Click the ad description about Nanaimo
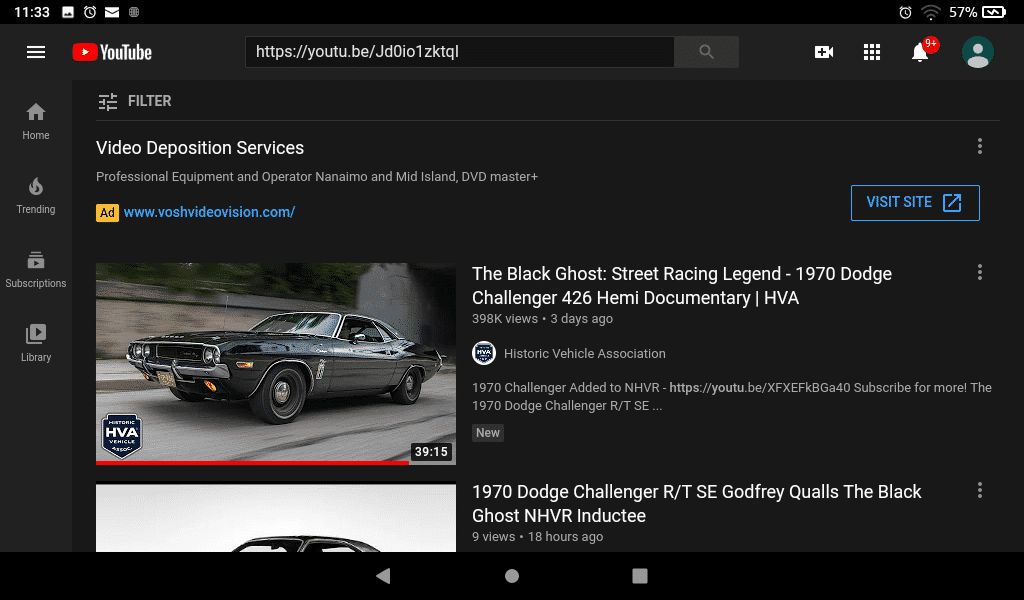This screenshot has height=600, width=1024. (317, 177)
